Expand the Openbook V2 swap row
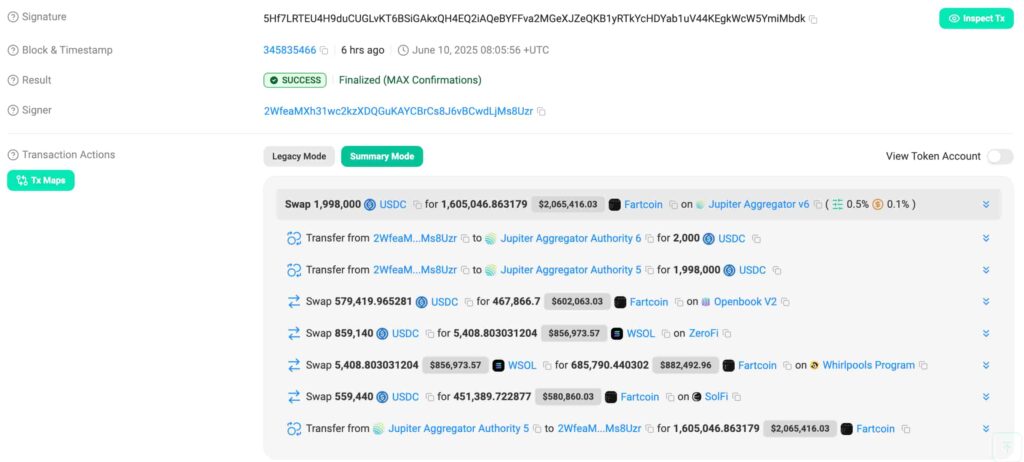The height and width of the screenshot is (462, 1024). click(986, 302)
